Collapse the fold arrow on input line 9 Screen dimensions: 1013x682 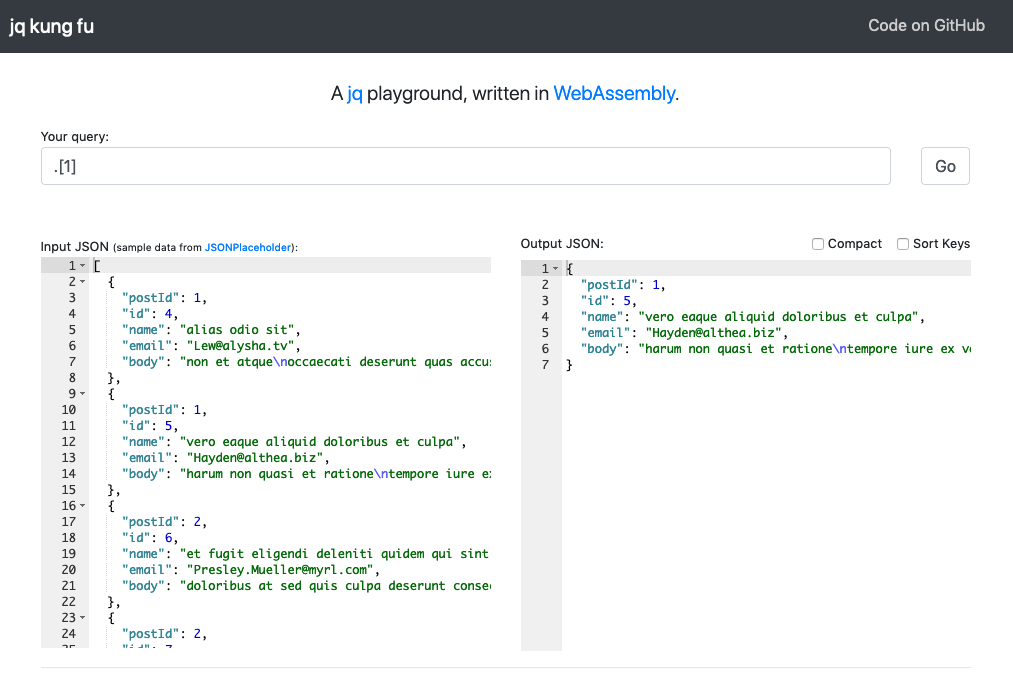point(82,394)
